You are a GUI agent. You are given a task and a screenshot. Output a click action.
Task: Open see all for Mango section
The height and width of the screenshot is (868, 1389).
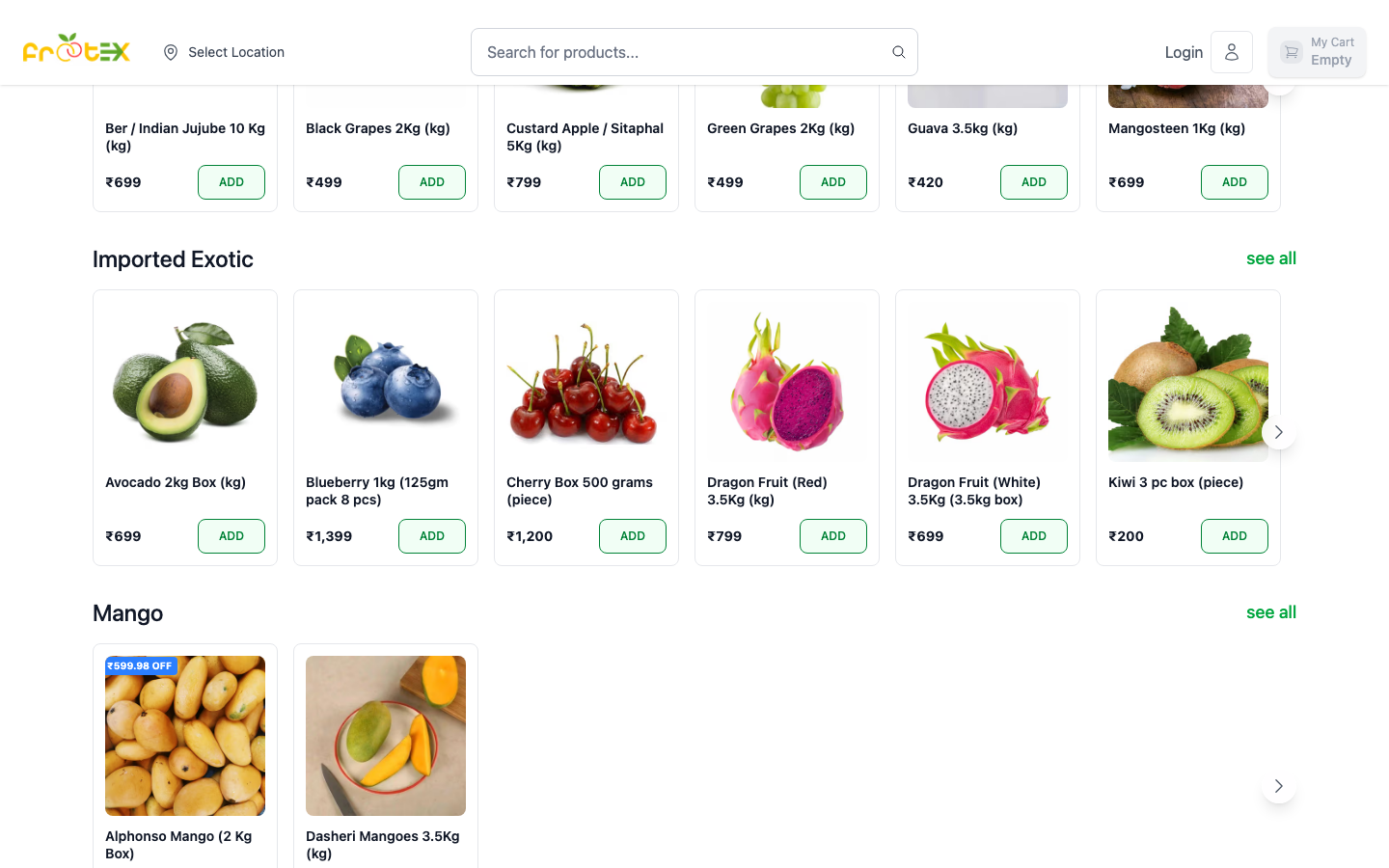[1270, 612]
